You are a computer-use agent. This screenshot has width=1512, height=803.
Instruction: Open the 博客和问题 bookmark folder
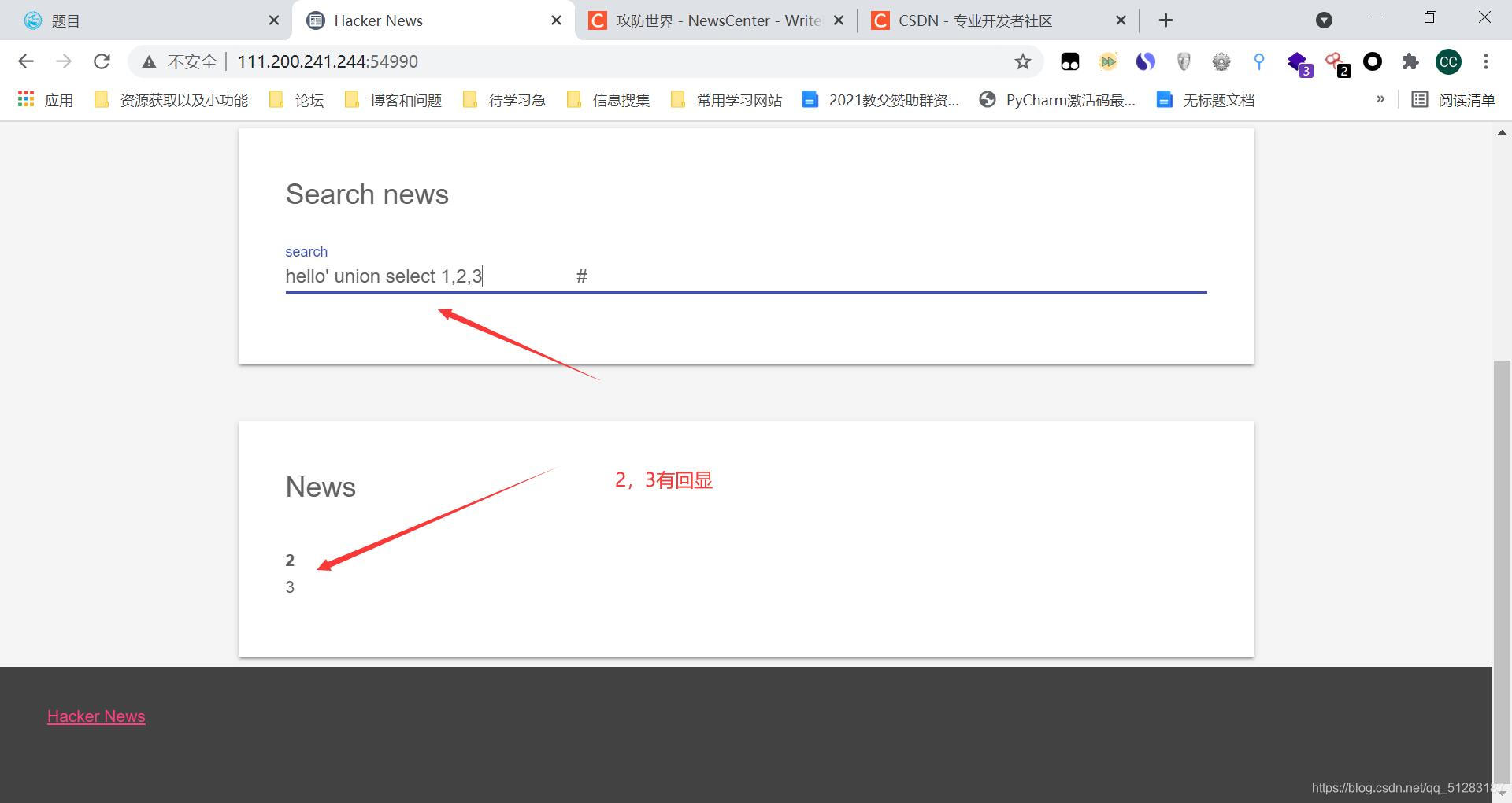pyautogui.click(x=394, y=100)
